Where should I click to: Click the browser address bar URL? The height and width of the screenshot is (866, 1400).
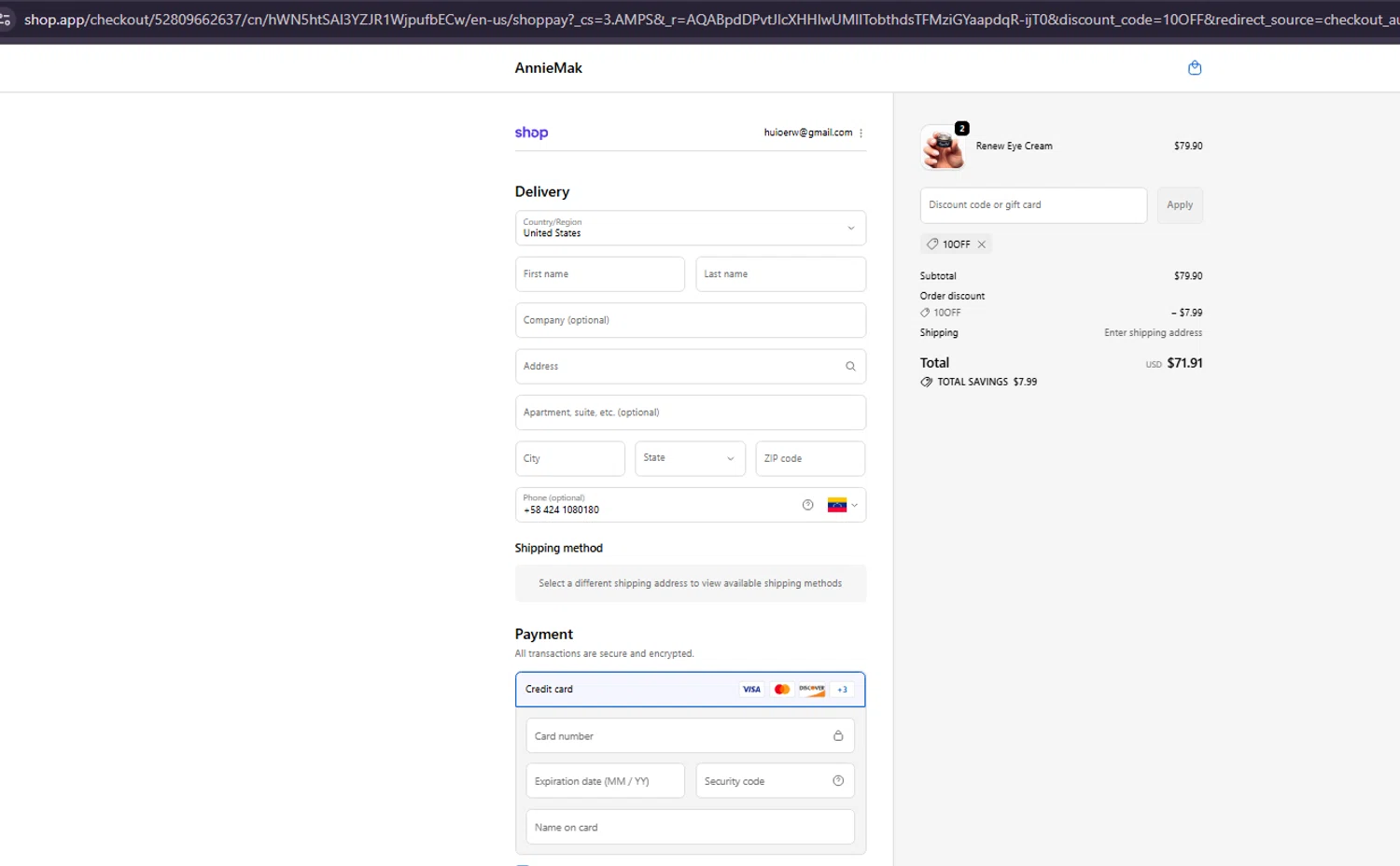tap(709, 19)
